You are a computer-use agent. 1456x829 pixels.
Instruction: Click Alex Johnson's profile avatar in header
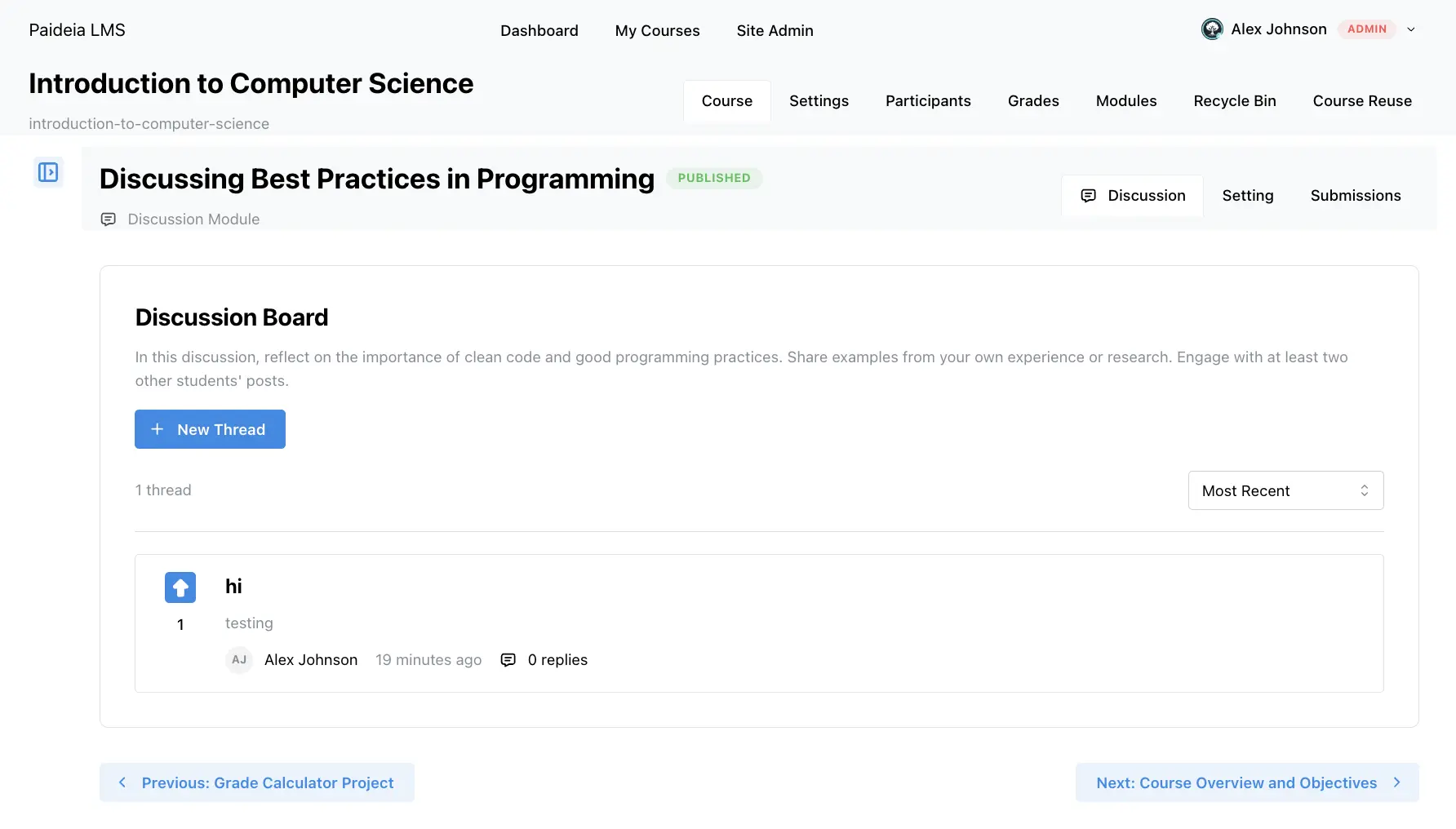[1212, 29]
